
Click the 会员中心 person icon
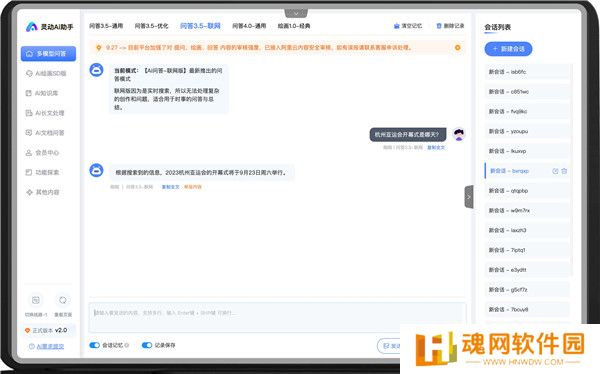pos(29,153)
